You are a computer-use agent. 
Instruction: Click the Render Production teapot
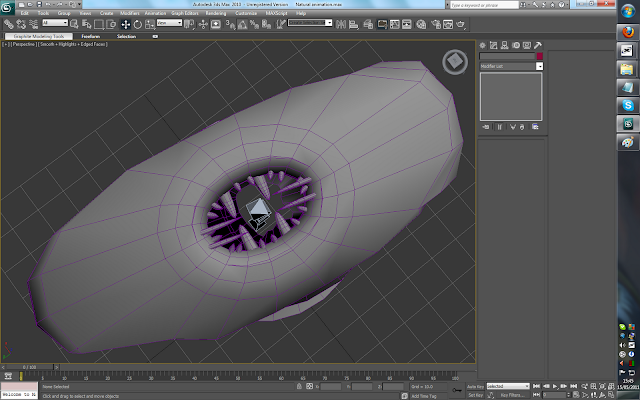click(461, 24)
